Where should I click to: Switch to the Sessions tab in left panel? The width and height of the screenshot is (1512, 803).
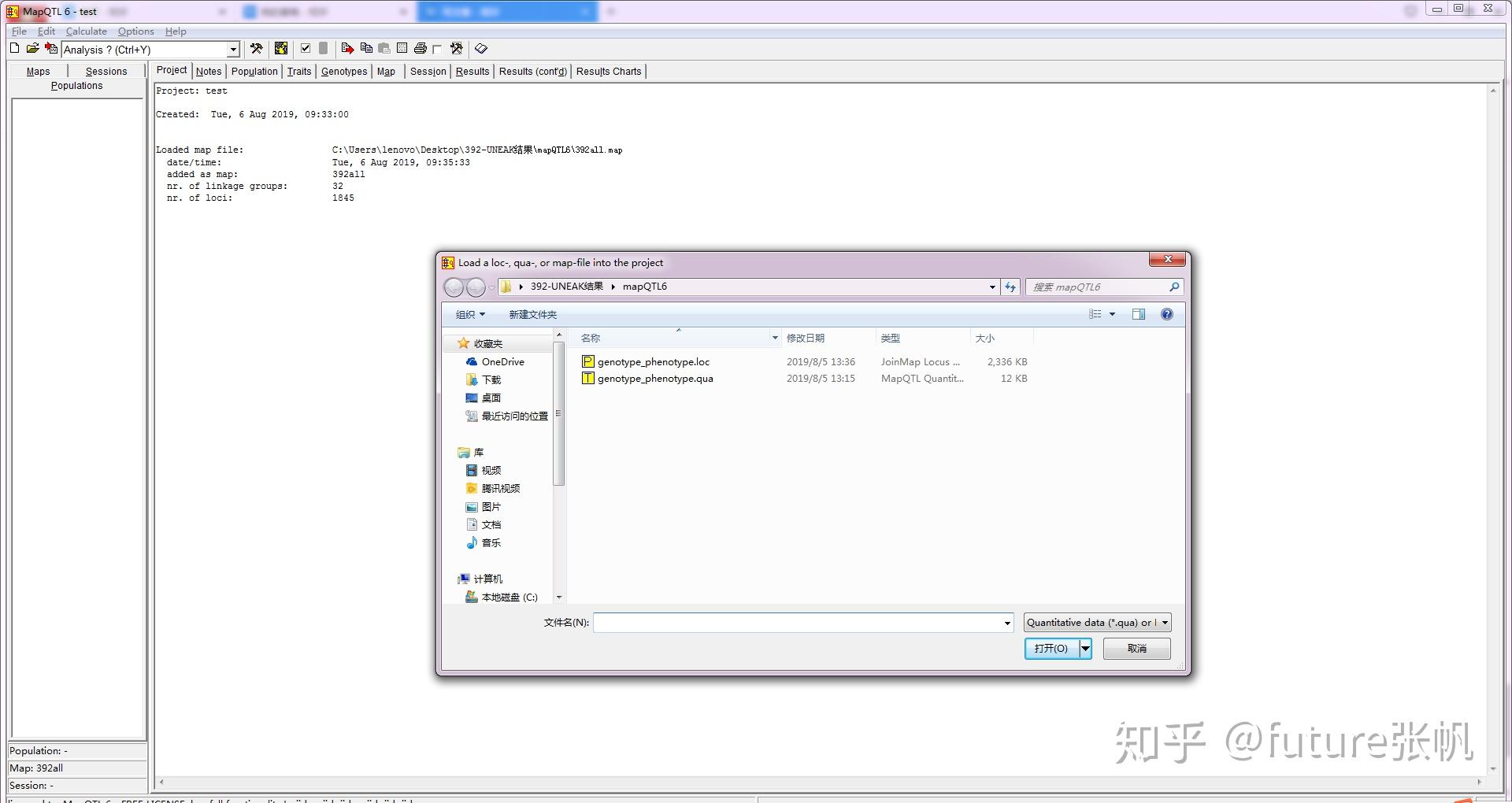click(106, 71)
